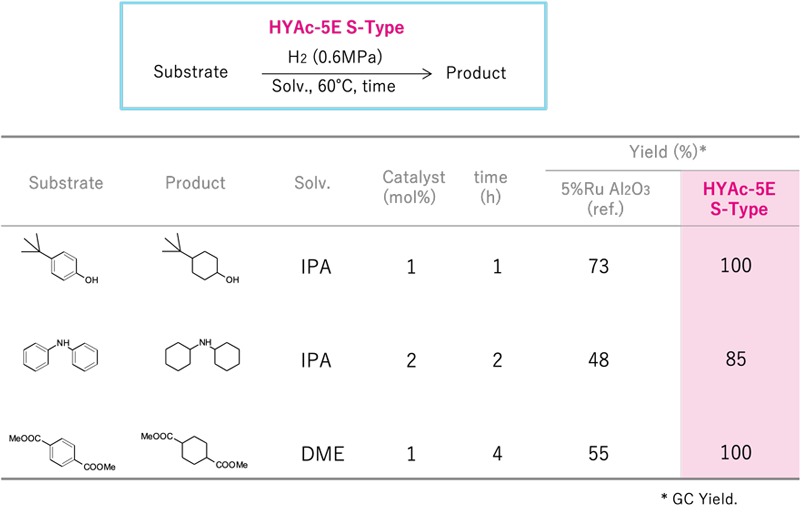Screen dimensions: 800x518
Task: Click the Catalyst (mol%) column header
Action: 414,187
